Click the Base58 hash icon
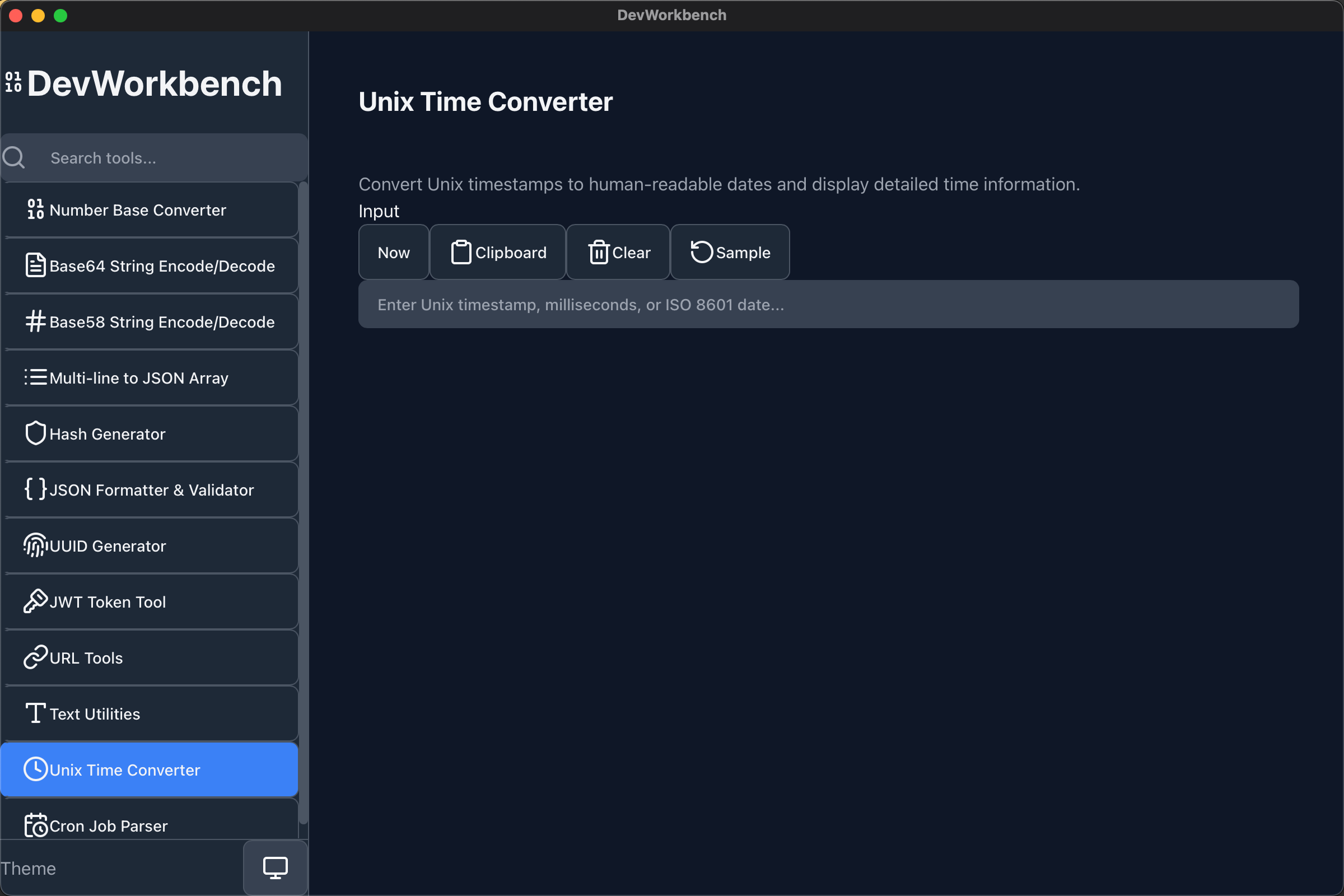Image resolution: width=1344 pixels, height=896 pixels. tap(35, 321)
